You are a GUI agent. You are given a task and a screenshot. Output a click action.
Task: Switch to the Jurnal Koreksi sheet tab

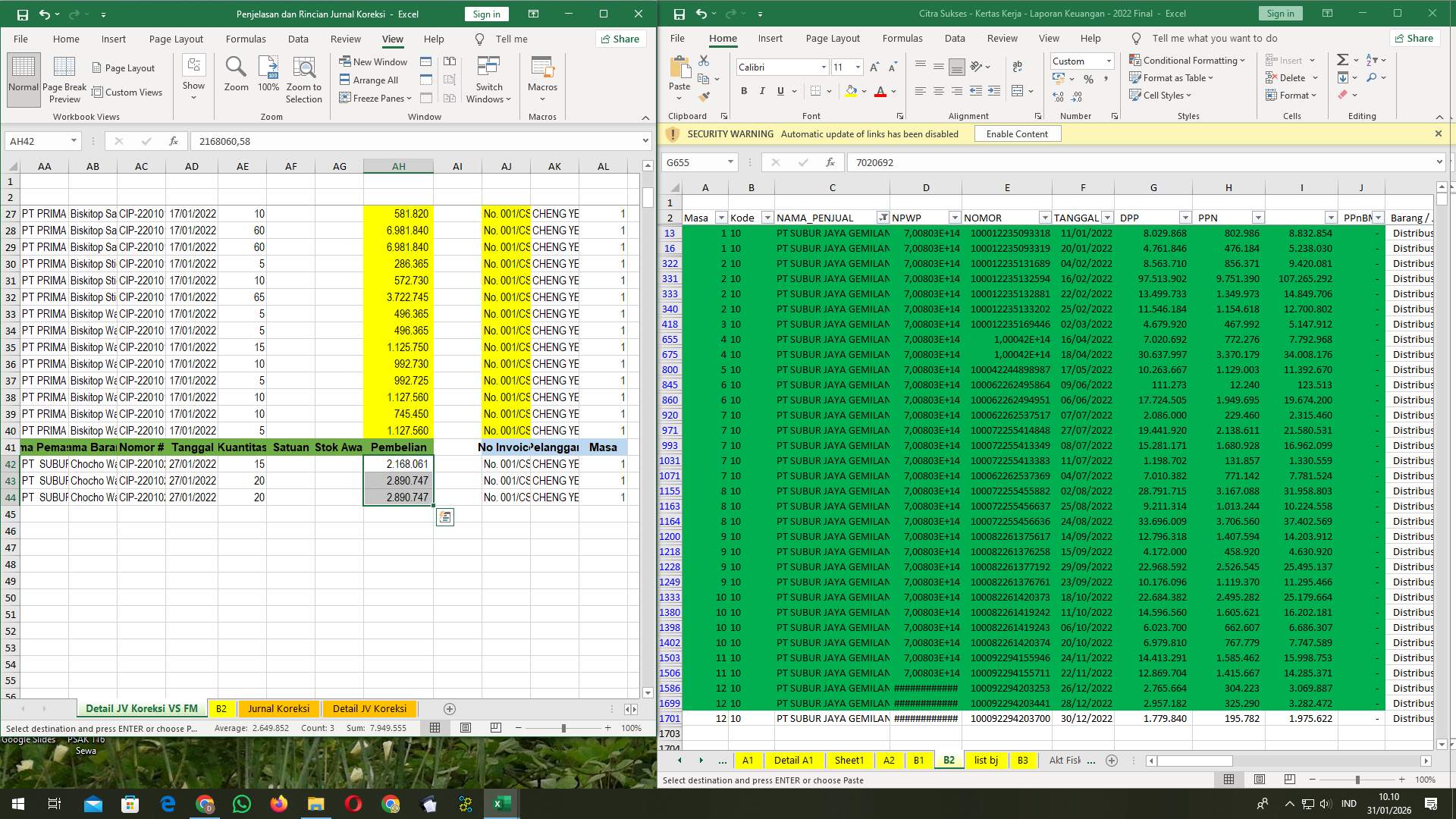coord(278,708)
